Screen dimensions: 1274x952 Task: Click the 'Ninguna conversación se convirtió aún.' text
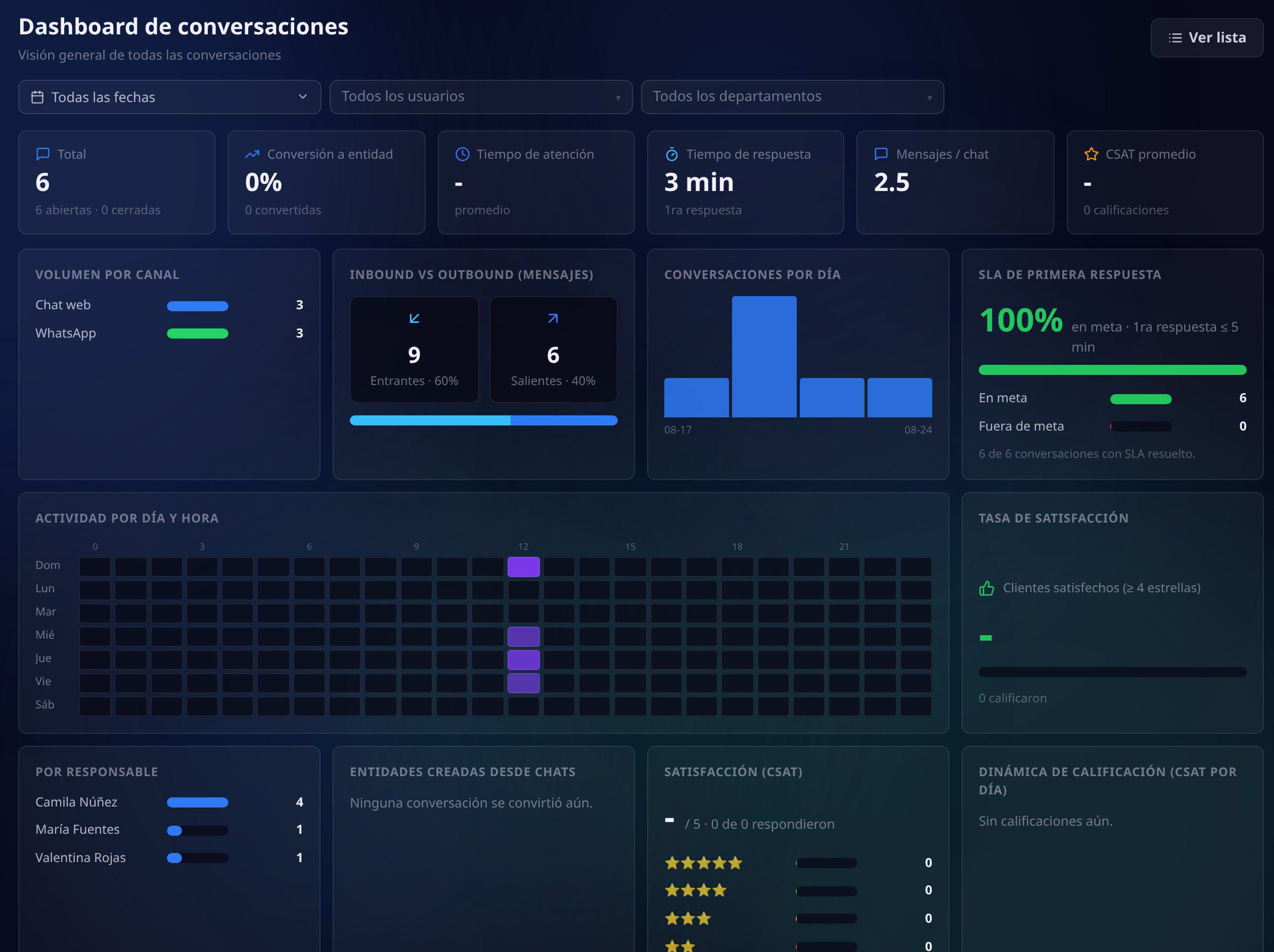[471, 802]
